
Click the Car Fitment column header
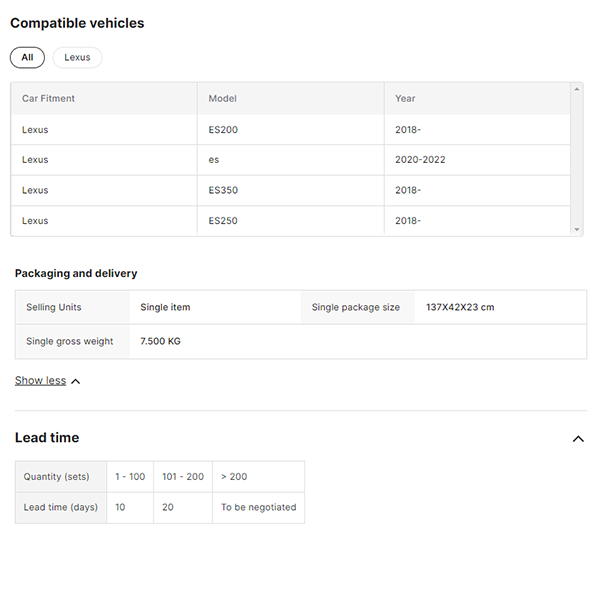click(48, 98)
